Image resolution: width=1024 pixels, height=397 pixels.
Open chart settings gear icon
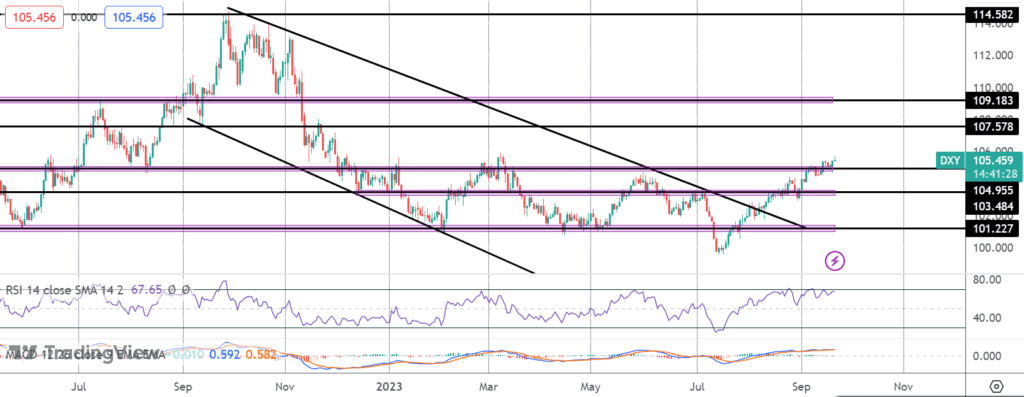click(x=996, y=386)
